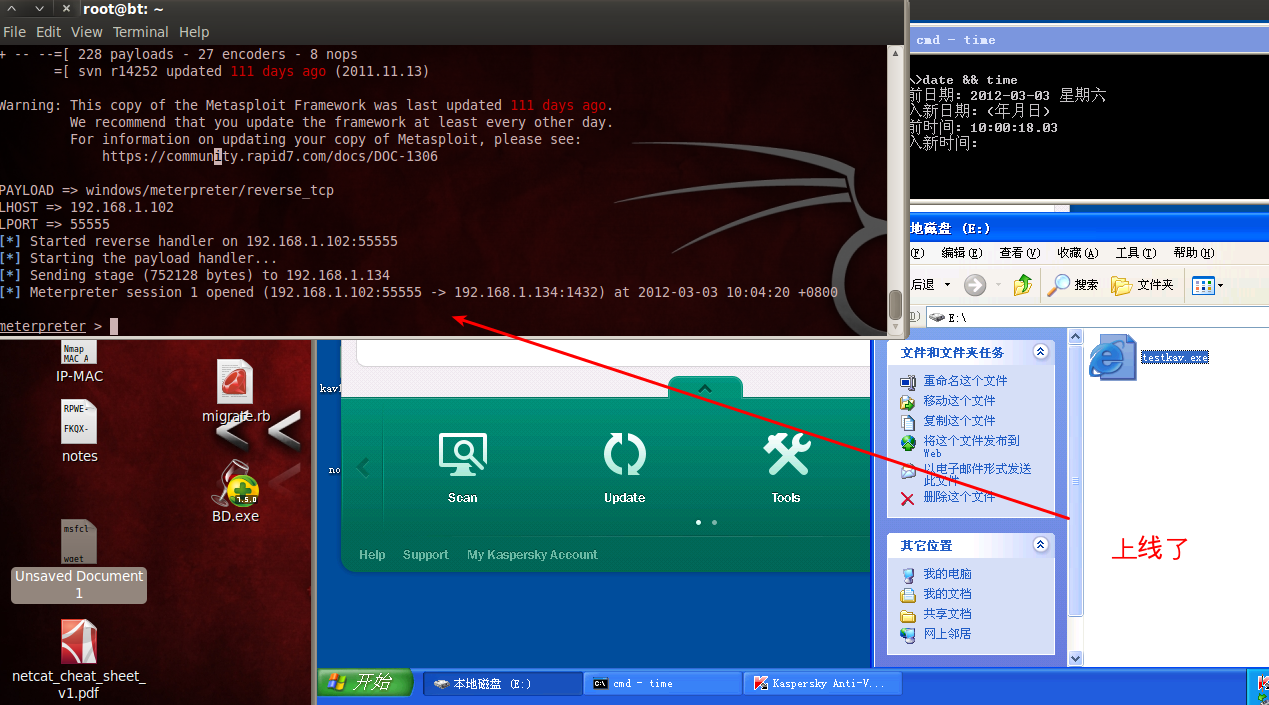Viewport: 1269px width, 705px height.
Task: Select the BD.exe desktop icon
Action: [235, 492]
